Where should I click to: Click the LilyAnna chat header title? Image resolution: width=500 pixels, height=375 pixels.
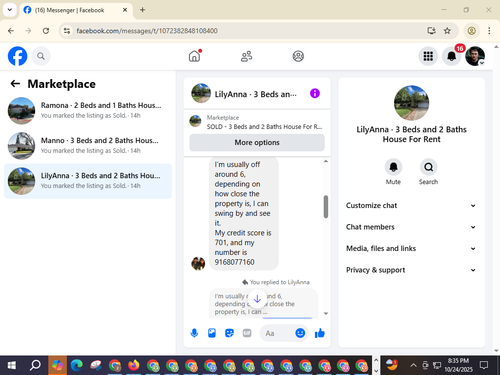coord(255,94)
